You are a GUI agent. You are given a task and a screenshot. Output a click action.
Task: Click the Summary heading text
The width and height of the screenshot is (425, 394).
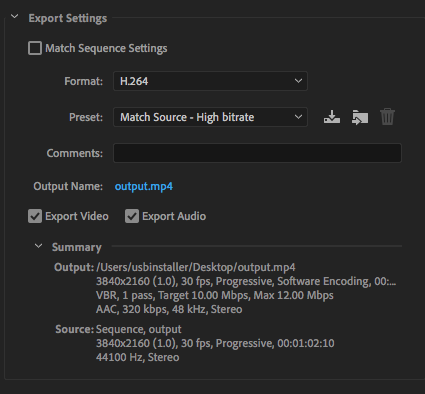[77, 247]
